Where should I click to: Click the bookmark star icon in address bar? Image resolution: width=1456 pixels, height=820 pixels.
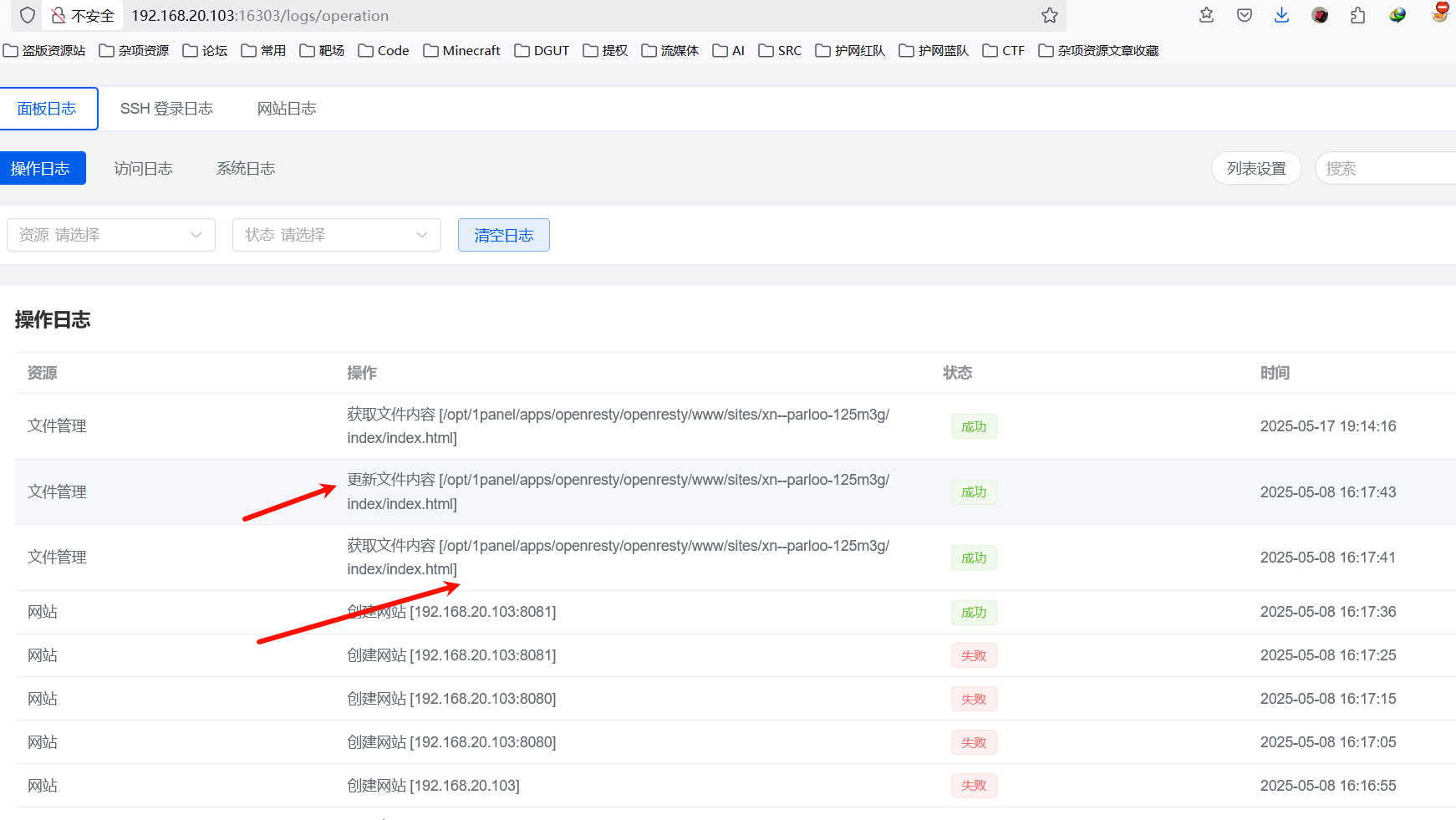click(1050, 16)
